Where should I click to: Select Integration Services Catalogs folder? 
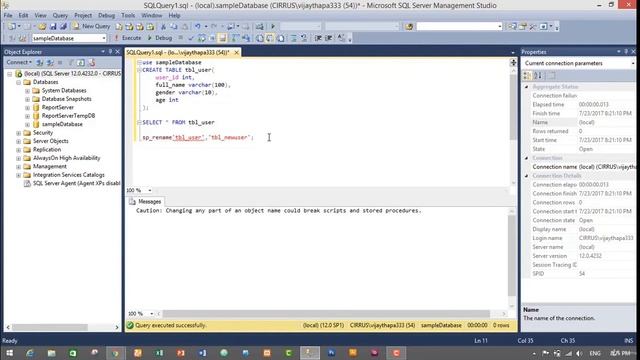tap(69, 175)
